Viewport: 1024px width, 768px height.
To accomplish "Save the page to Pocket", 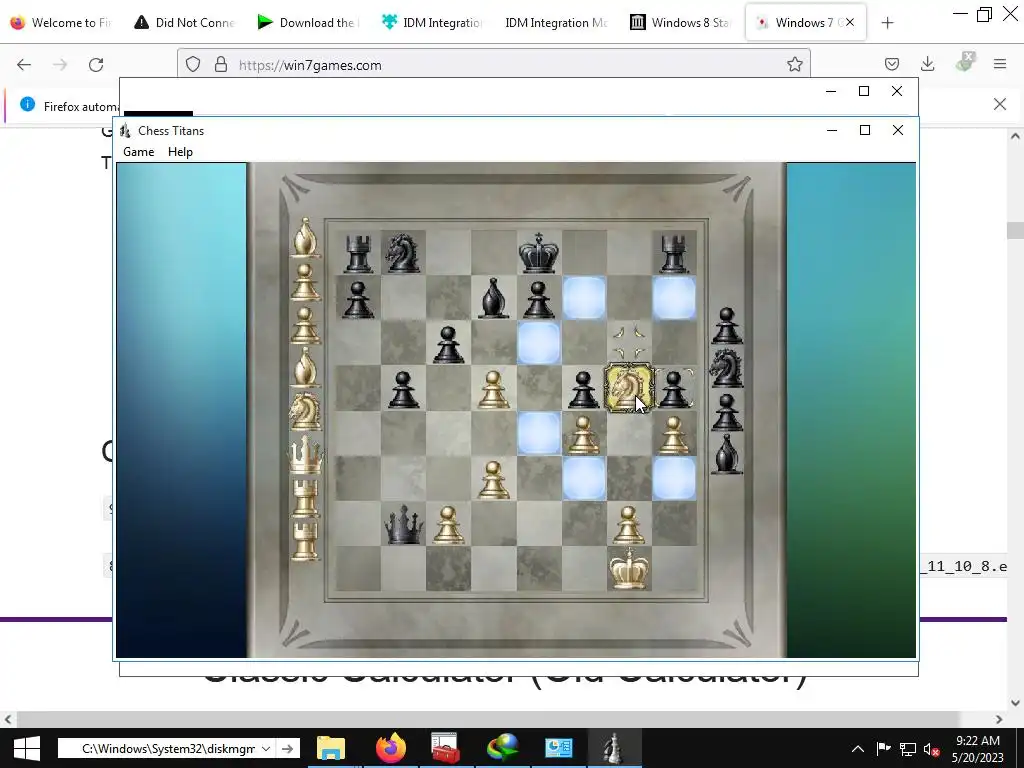I will (891, 64).
